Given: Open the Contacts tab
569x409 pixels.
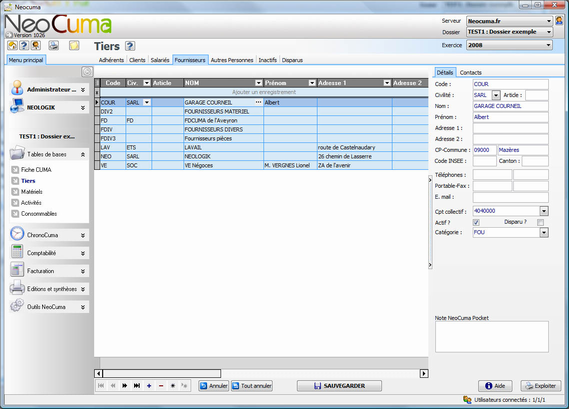Looking at the screenshot, I should (x=470, y=73).
